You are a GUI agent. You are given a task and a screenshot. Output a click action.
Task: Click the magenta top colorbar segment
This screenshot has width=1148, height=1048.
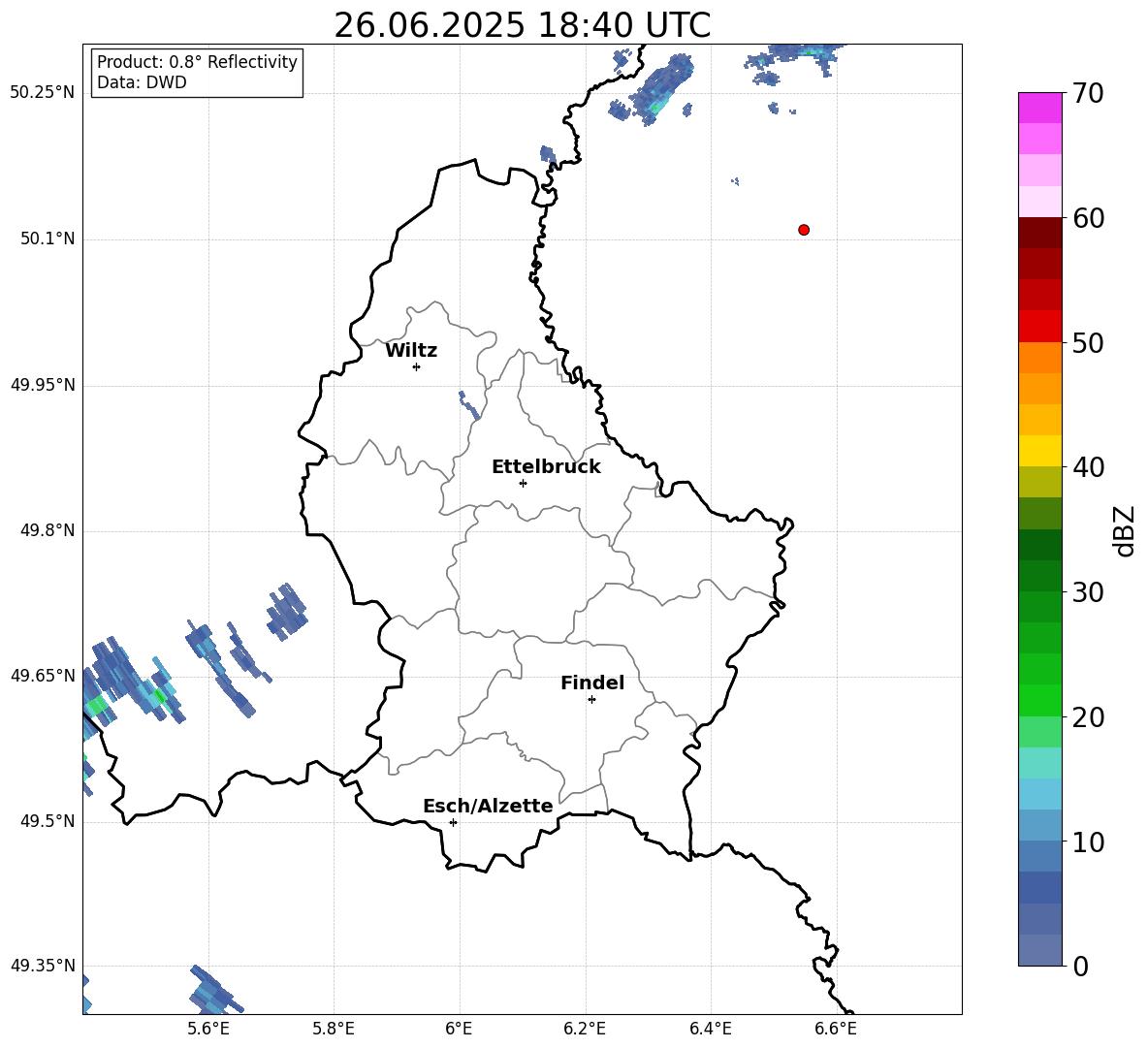1039,108
